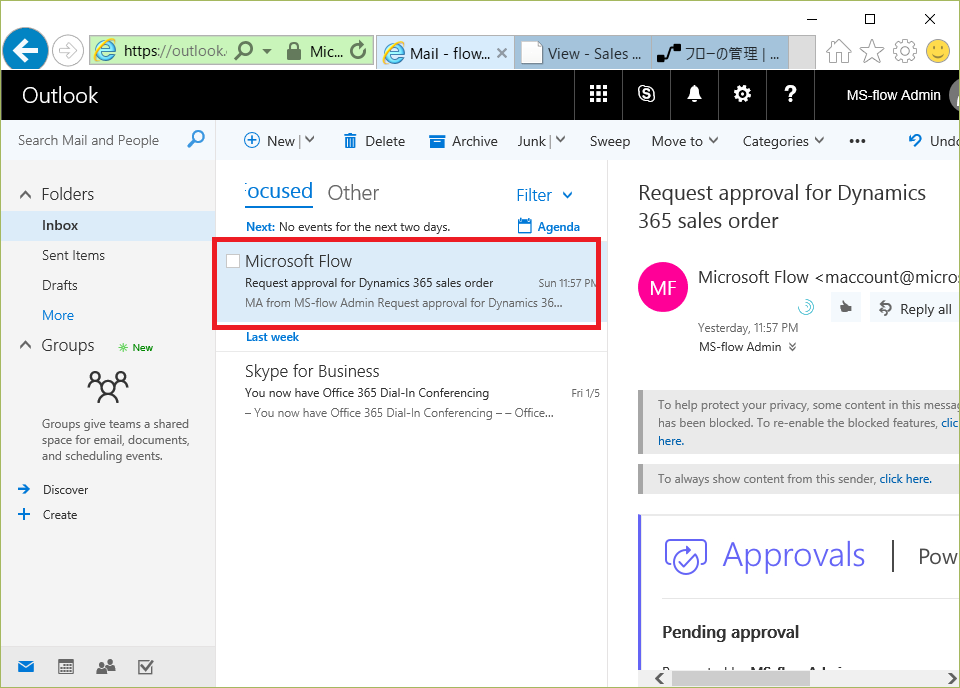The width and height of the screenshot is (960, 688).
Task: Click the Discover groups arrow
Action: [24, 489]
